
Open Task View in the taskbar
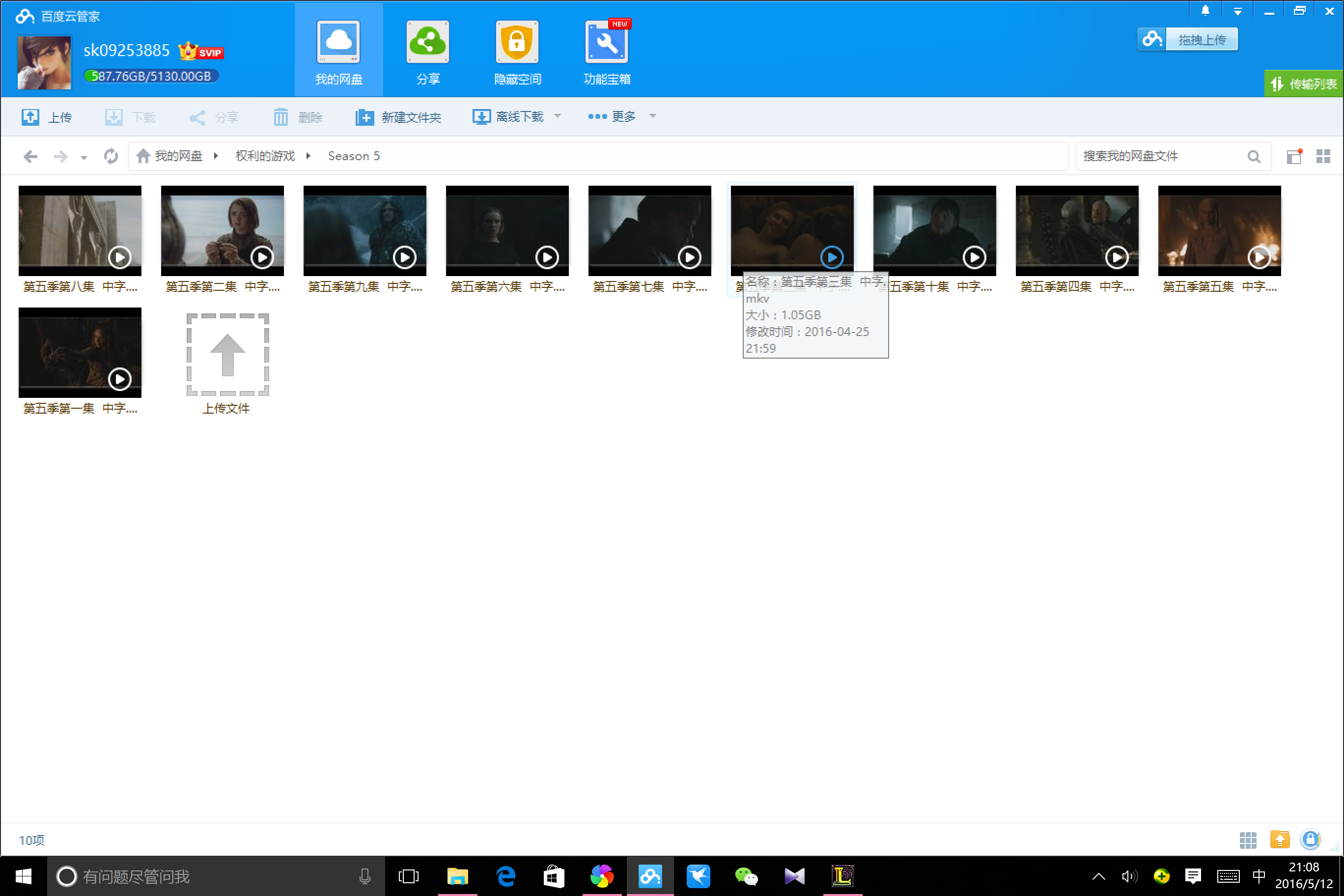409,876
